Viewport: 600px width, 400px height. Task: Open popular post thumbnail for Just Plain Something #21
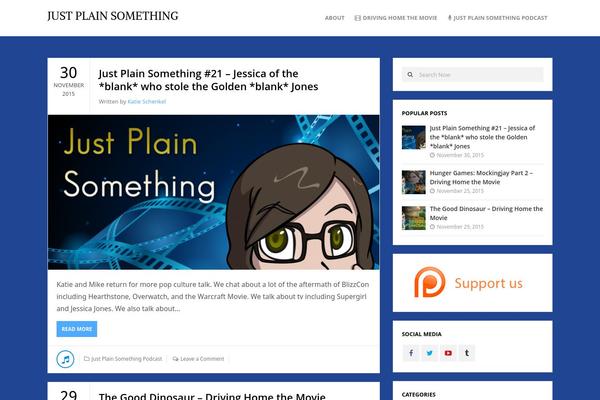pyautogui.click(x=413, y=137)
